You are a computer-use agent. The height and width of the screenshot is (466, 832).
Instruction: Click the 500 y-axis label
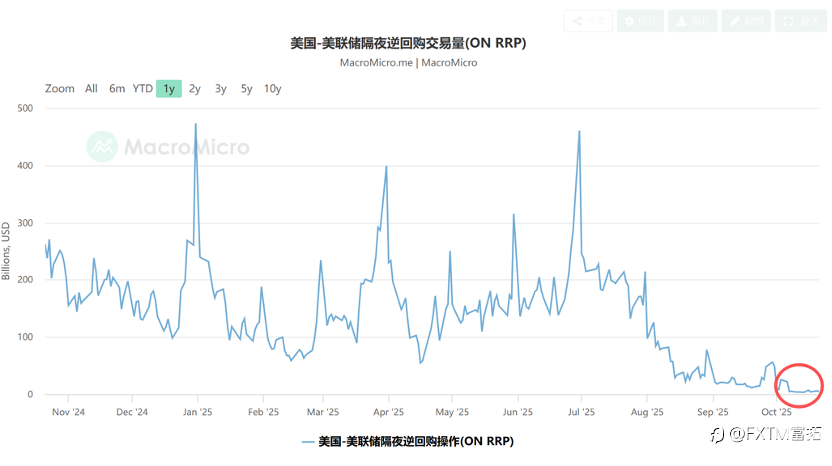(x=25, y=108)
